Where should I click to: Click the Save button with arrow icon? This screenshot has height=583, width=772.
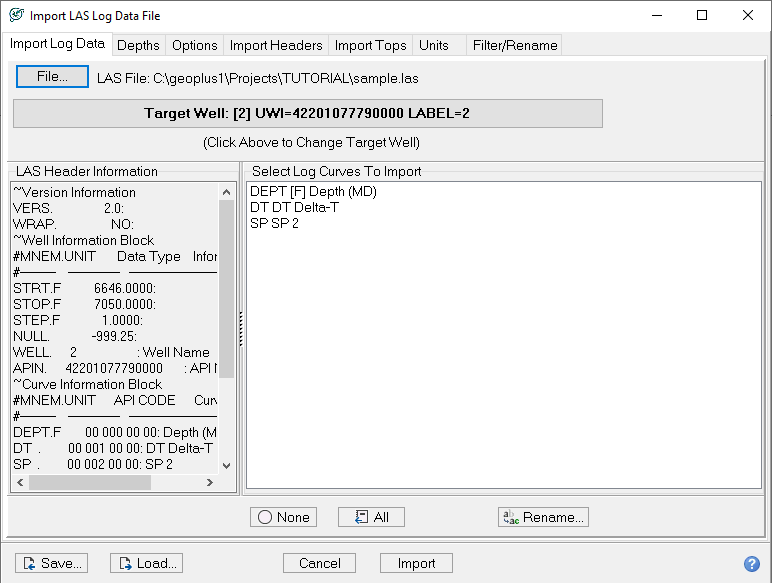pos(51,563)
